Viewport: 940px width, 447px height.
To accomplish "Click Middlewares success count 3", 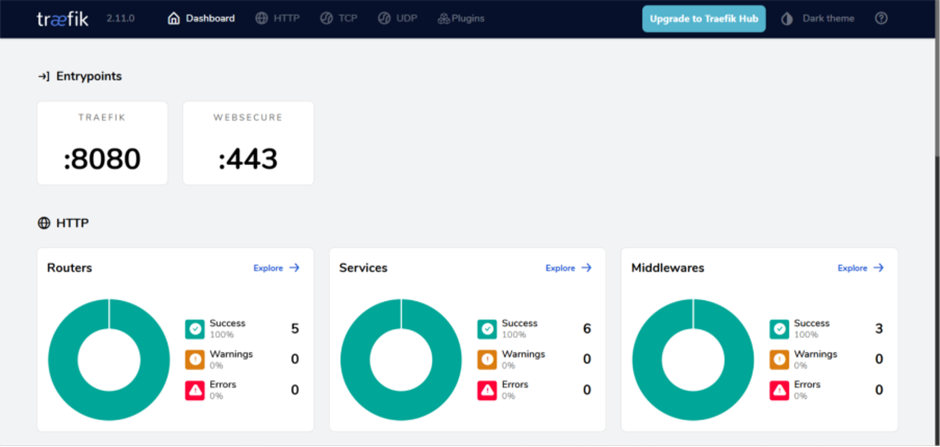I will [879, 328].
